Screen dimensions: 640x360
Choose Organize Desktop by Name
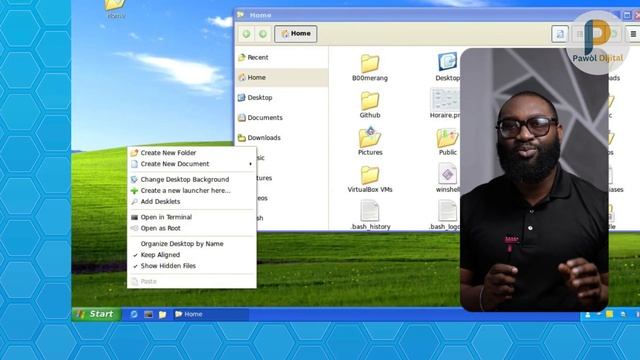pyautogui.click(x=191, y=244)
